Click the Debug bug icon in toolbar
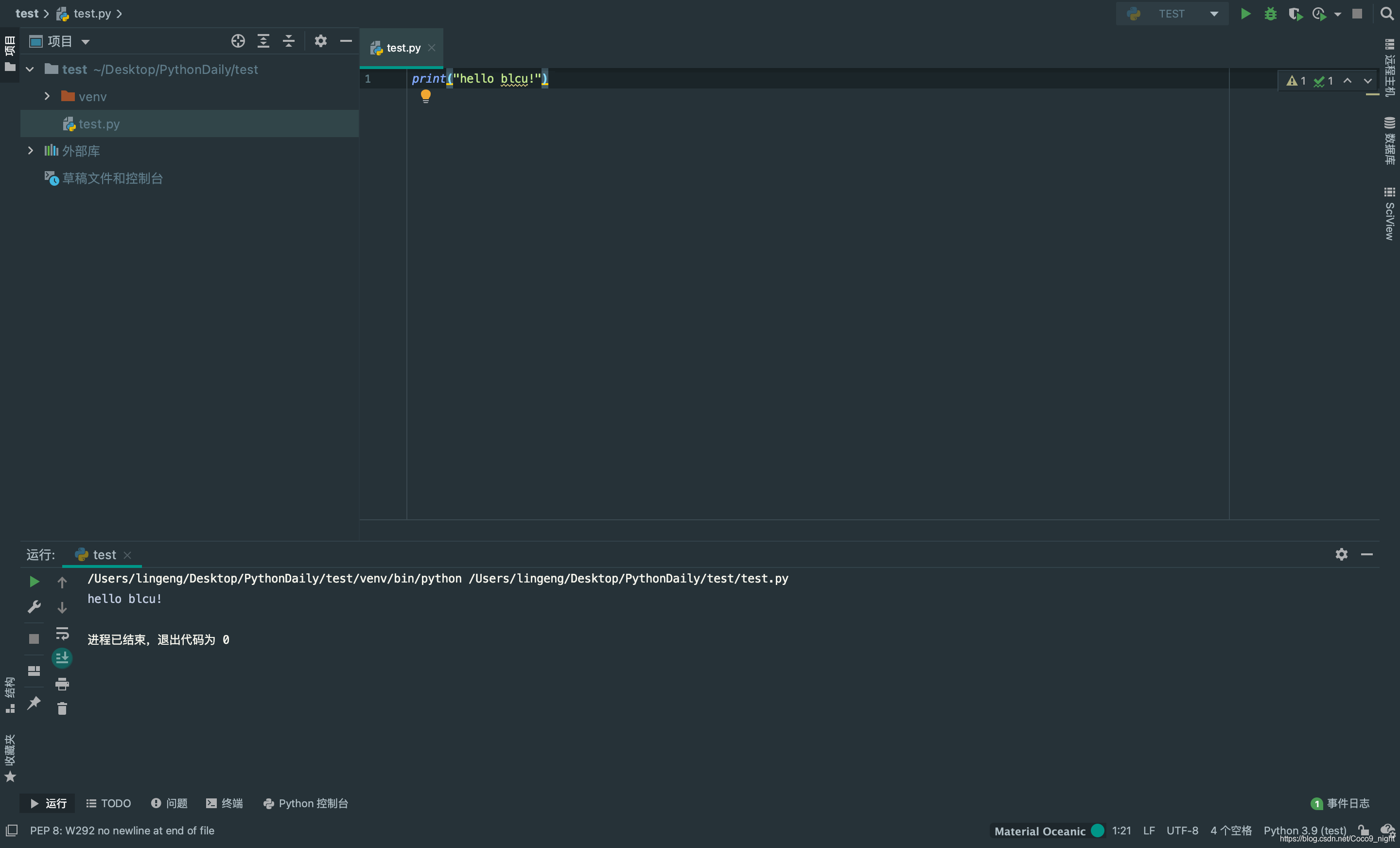The width and height of the screenshot is (1400, 848). tap(1271, 14)
